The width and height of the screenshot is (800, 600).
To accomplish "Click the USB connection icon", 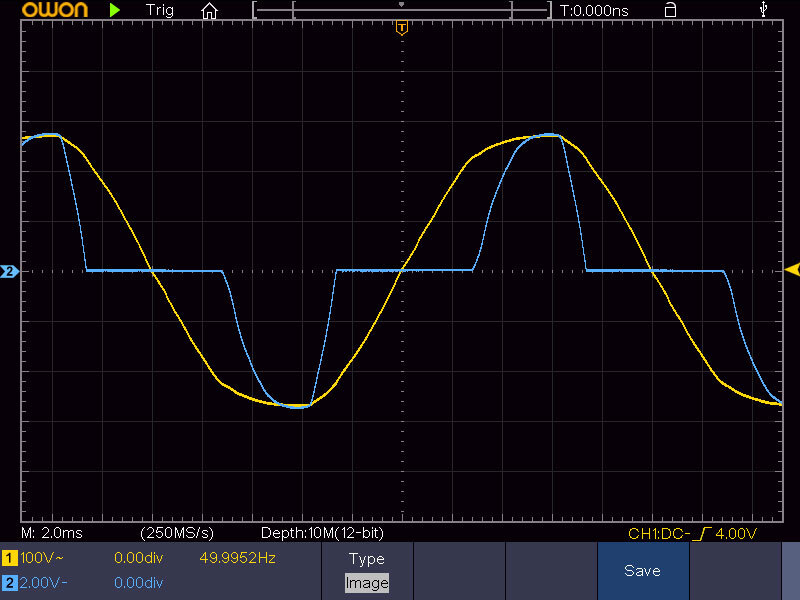I will click(765, 10).
